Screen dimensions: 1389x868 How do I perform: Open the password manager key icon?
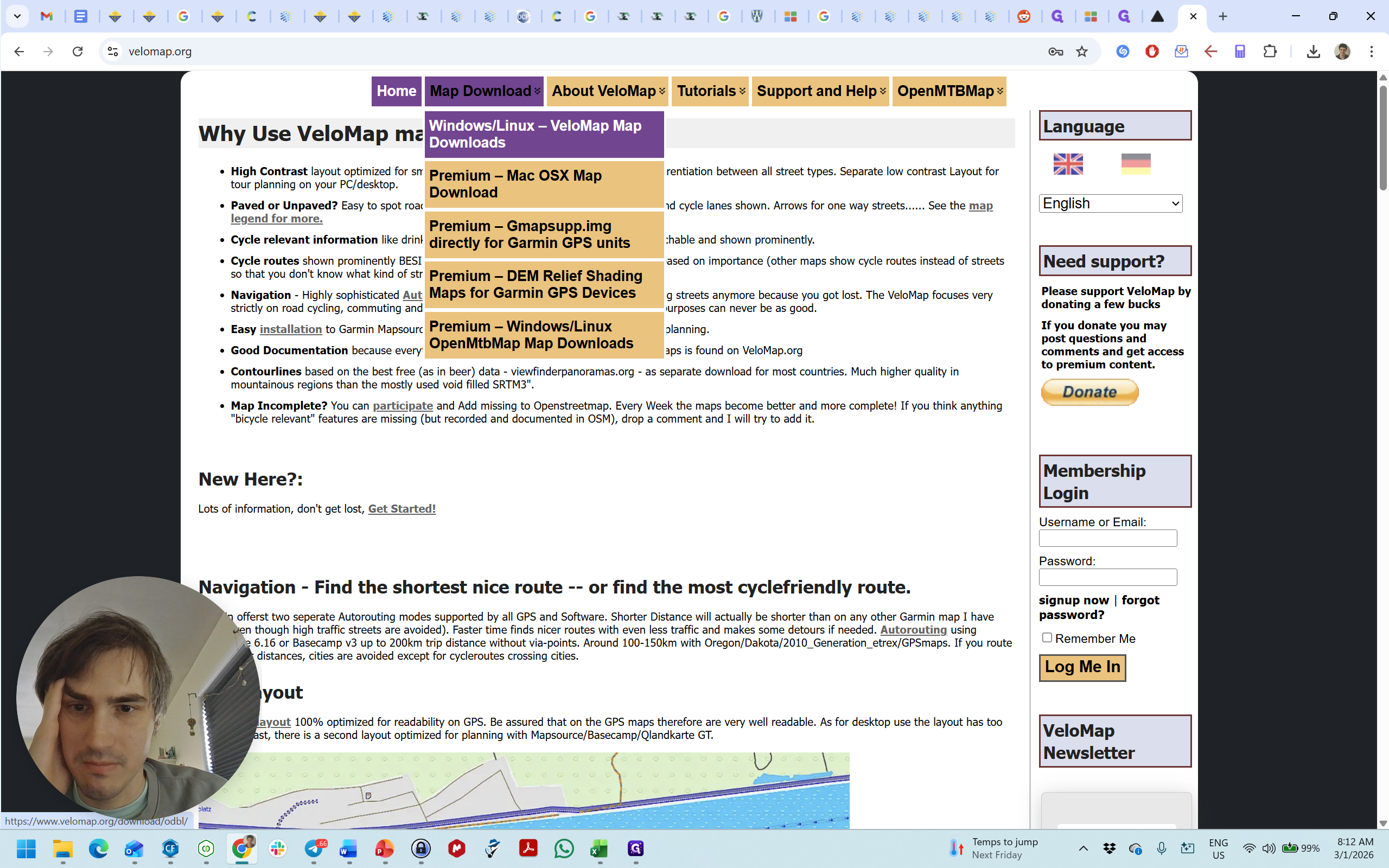click(x=1055, y=52)
